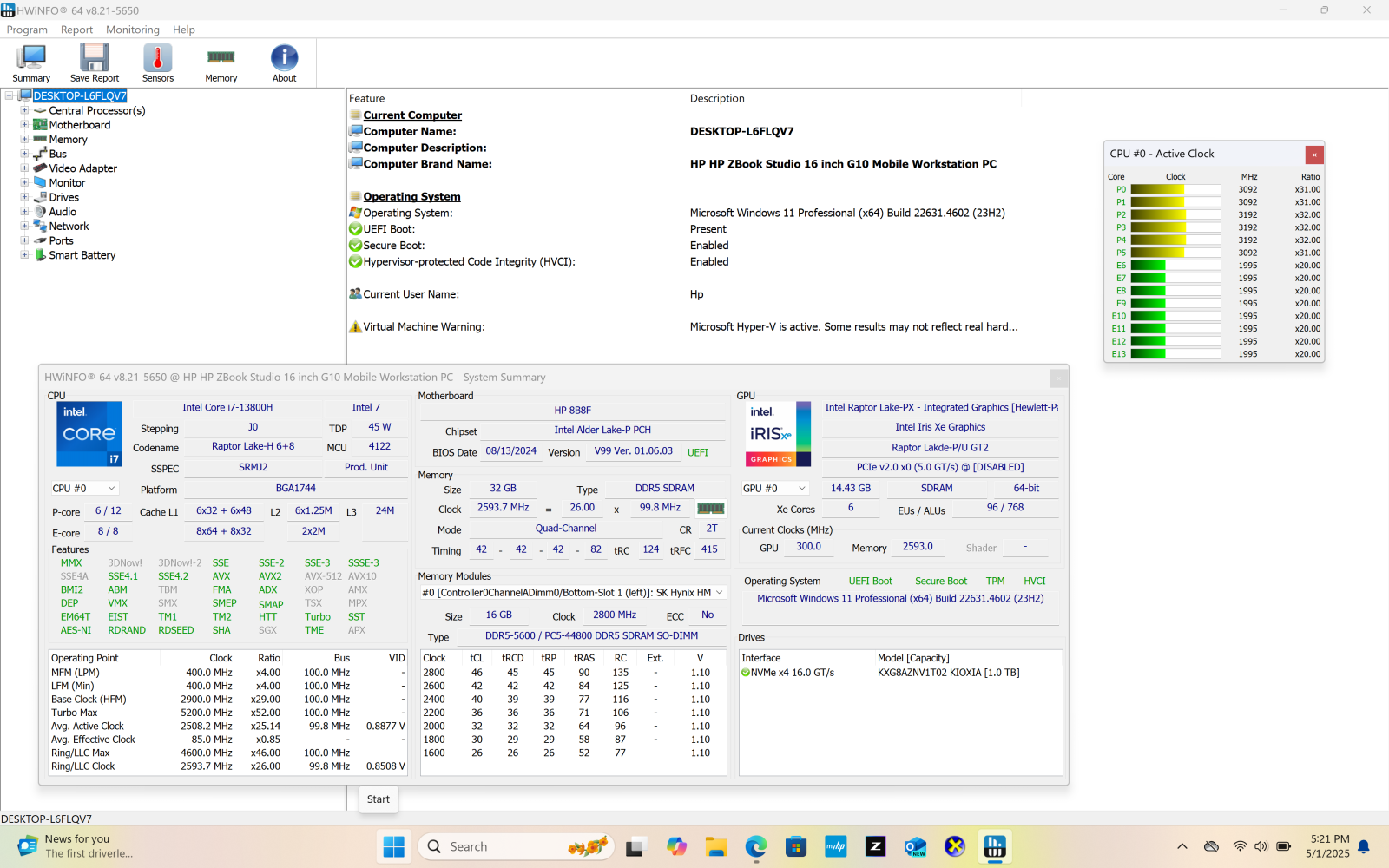1389x868 pixels.
Task: Open the CPU #0 selector dropdown
Action: pyautogui.click(x=84, y=489)
